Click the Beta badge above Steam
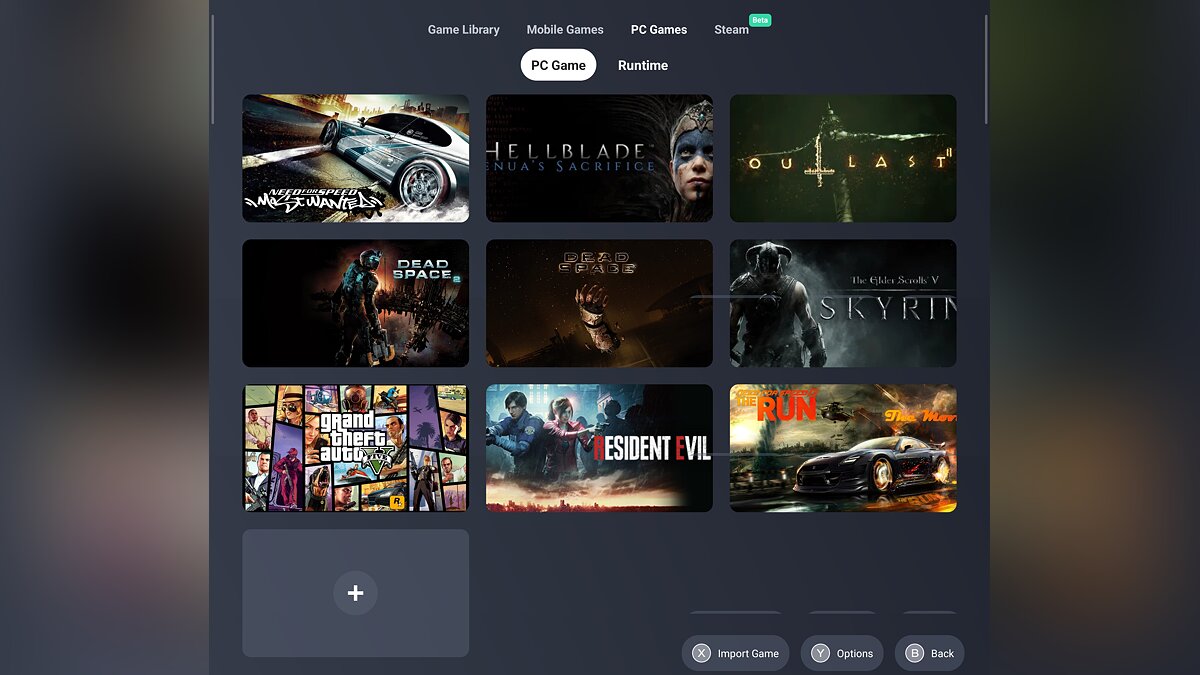The height and width of the screenshot is (675, 1200). tap(760, 20)
